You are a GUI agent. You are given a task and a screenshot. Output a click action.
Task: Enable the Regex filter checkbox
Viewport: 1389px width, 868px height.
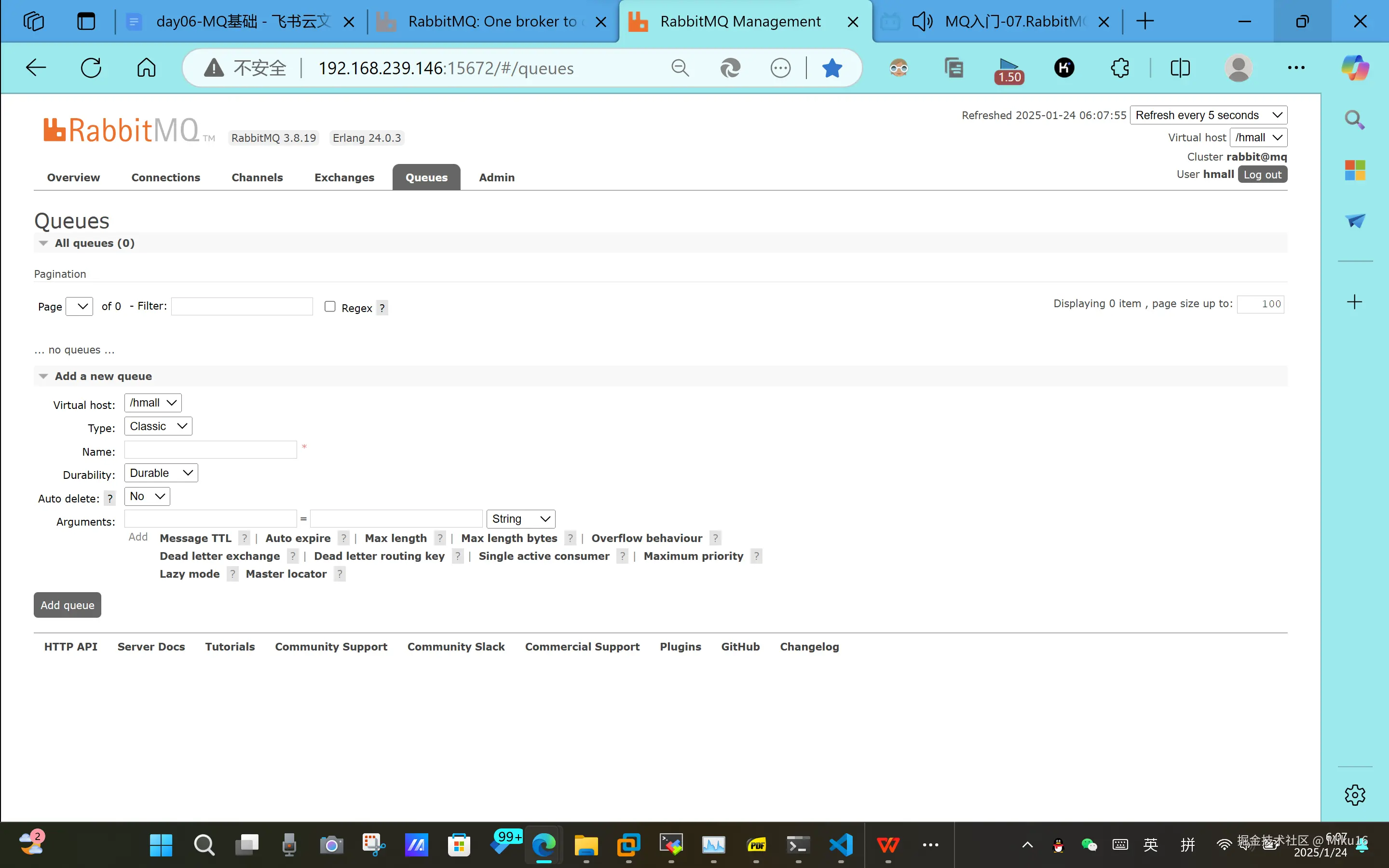coord(330,307)
